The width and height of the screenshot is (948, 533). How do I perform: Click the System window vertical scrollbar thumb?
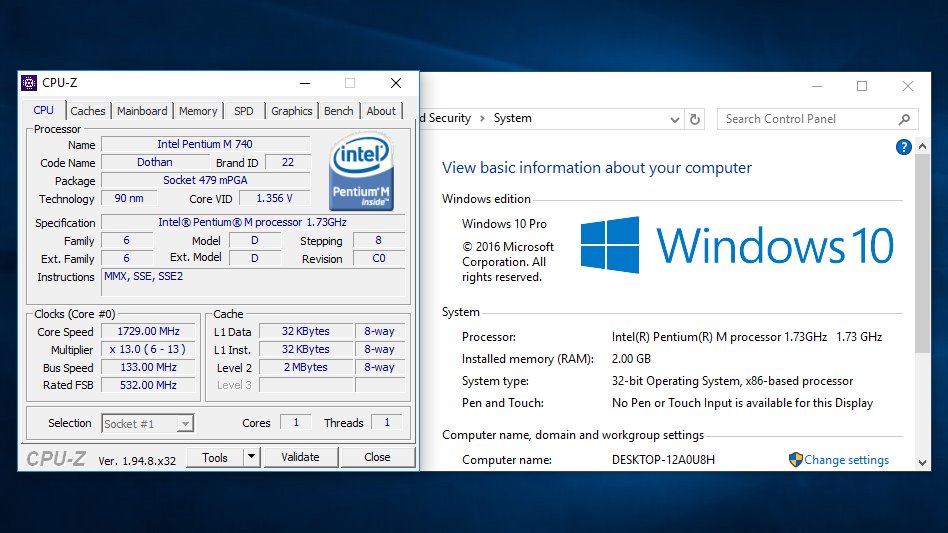(x=922, y=254)
